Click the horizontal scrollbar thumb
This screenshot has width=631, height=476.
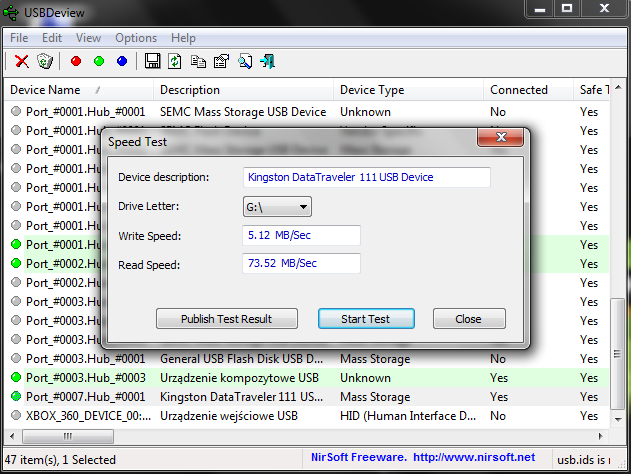click(68, 436)
